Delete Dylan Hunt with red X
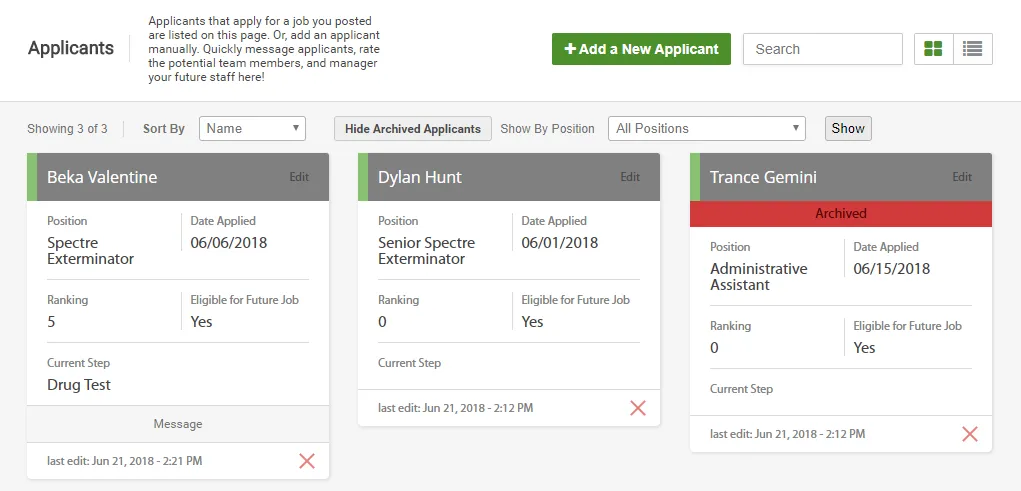 (638, 408)
